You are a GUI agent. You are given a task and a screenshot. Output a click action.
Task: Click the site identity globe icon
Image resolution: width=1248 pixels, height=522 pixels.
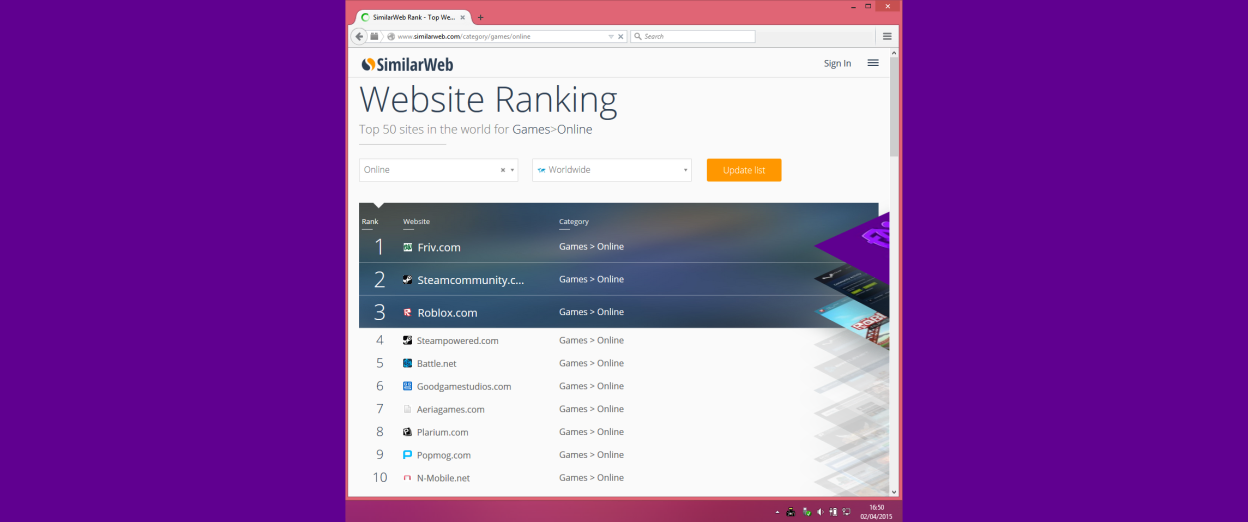[x=391, y=36]
